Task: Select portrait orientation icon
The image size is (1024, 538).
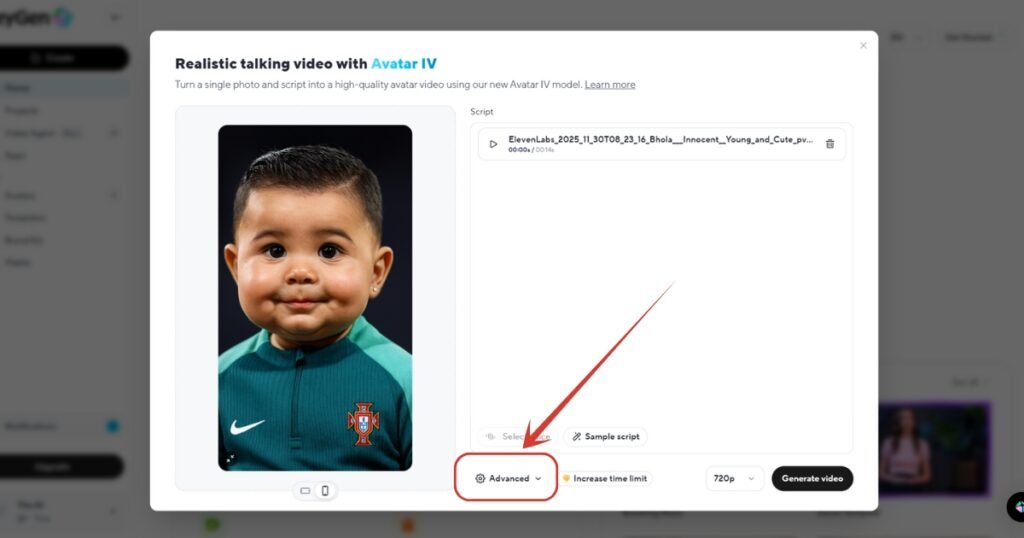Action: click(324, 491)
